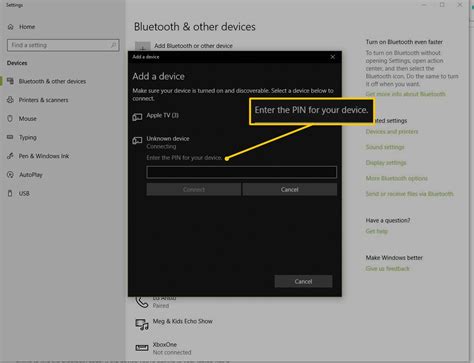Viewport: 474px width, 363px height.
Task: Click the AutoPlay icon
Action: pos(10,174)
